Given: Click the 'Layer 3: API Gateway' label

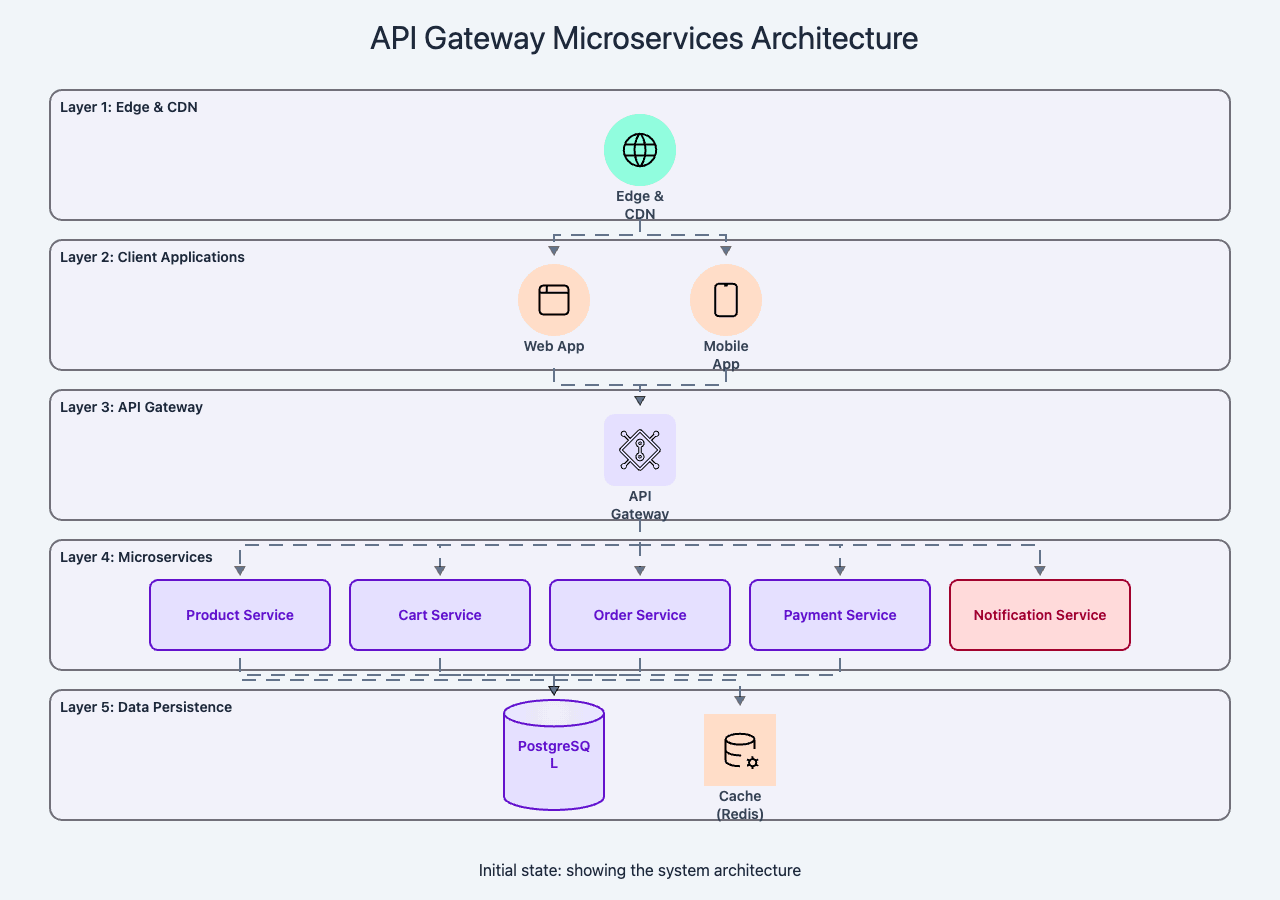Looking at the screenshot, I should pos(131,407).
